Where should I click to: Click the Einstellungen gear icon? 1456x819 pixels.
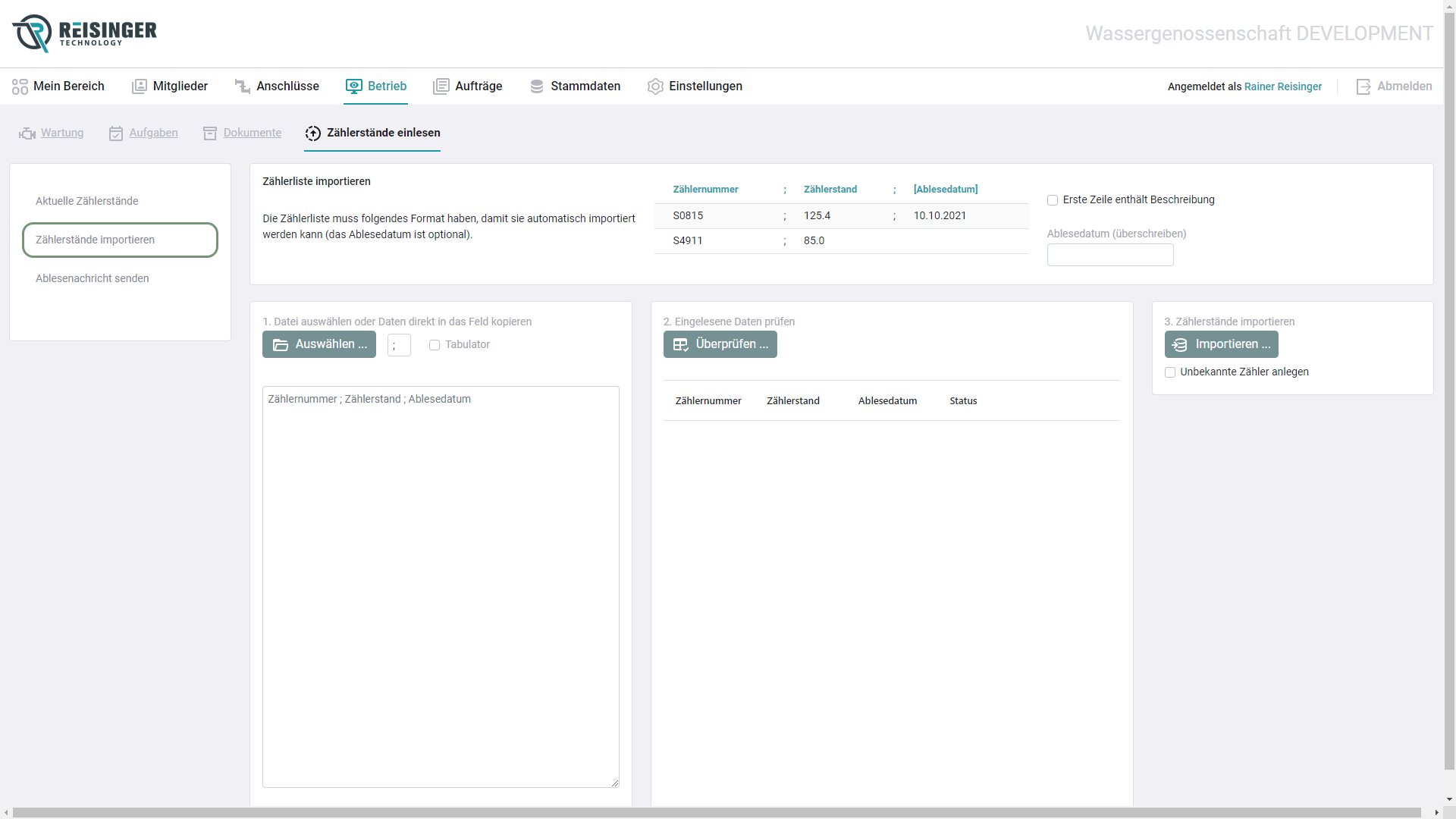click(655, 86)
